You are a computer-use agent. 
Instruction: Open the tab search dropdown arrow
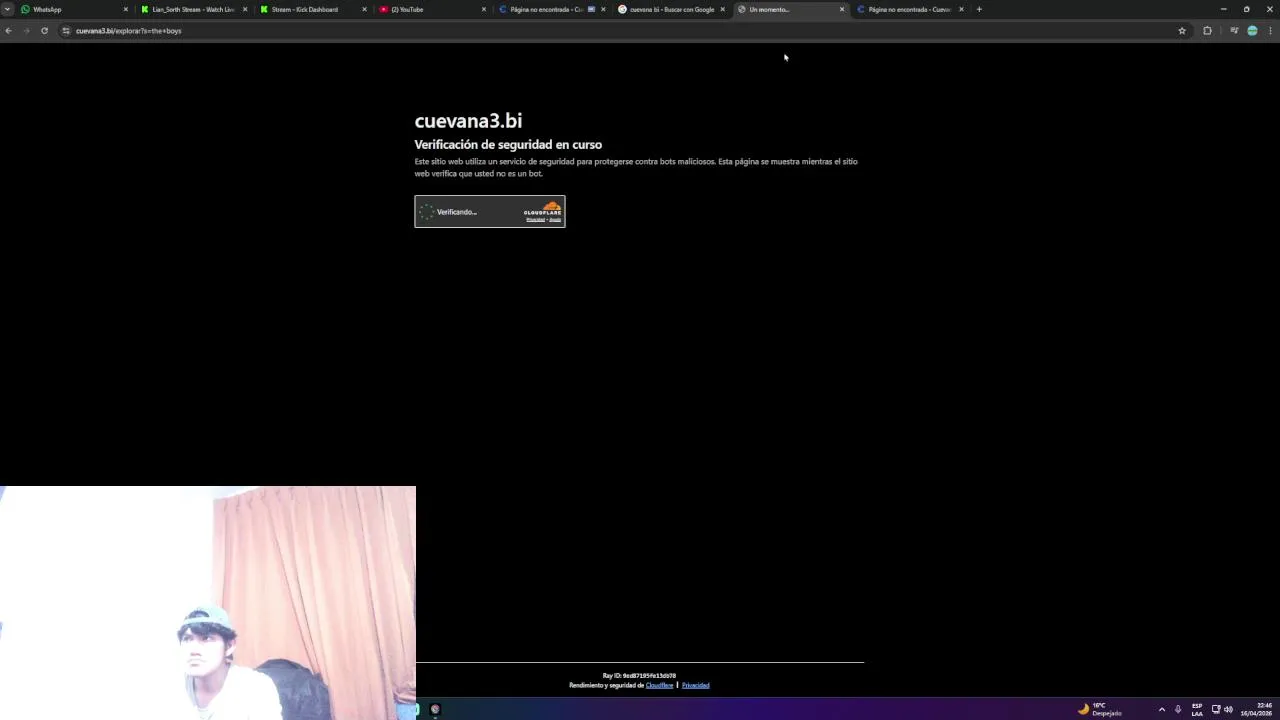pos(7,9)
